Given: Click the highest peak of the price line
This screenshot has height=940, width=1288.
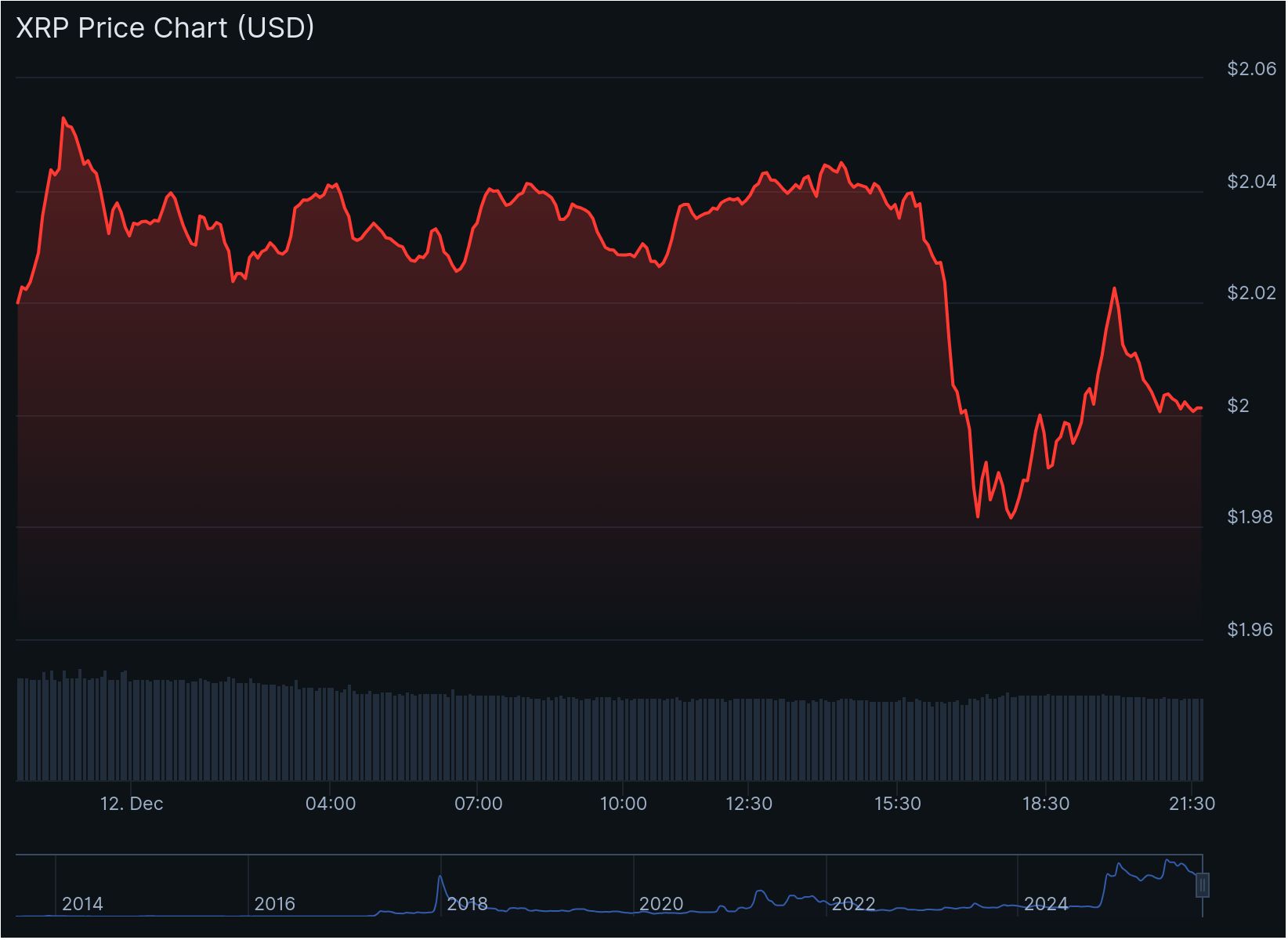Looking at the screenshot, I should click(x=63, y=118).
